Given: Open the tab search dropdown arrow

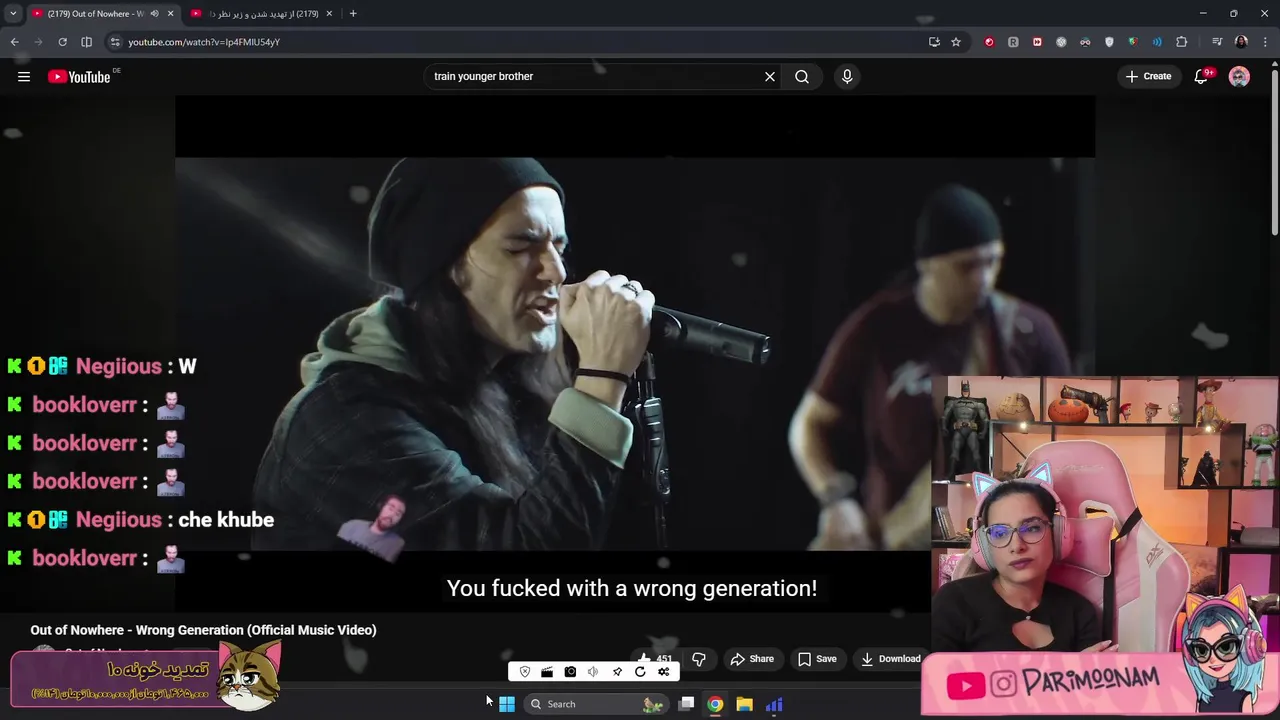Looking at the screenshot, I should point(13,14).
